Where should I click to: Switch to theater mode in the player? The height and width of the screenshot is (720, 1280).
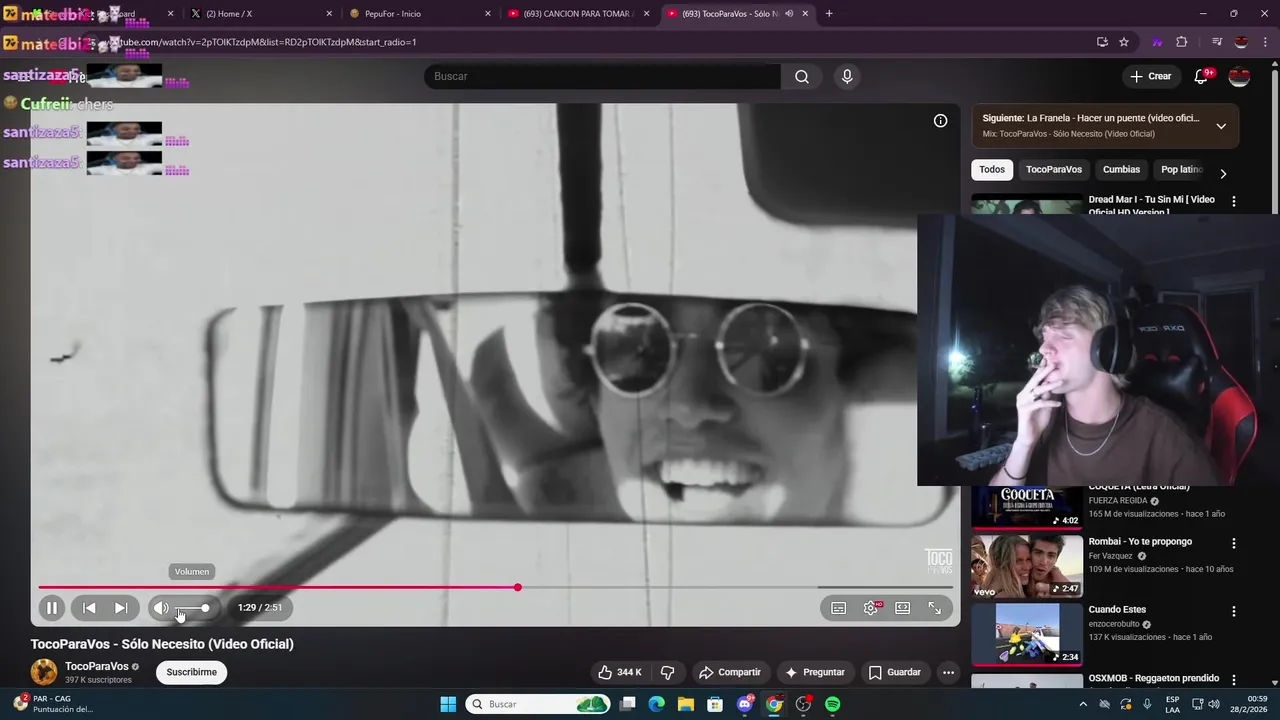coord(903,608)
